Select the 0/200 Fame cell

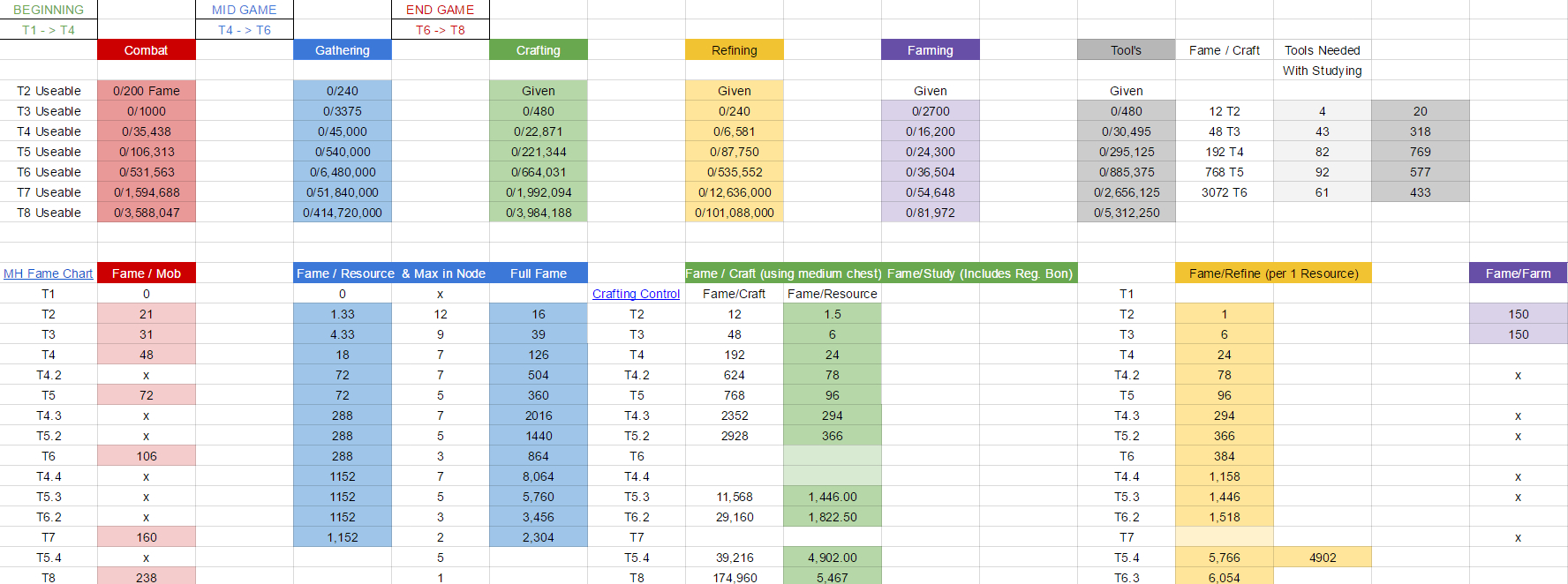tap(146, 91)
